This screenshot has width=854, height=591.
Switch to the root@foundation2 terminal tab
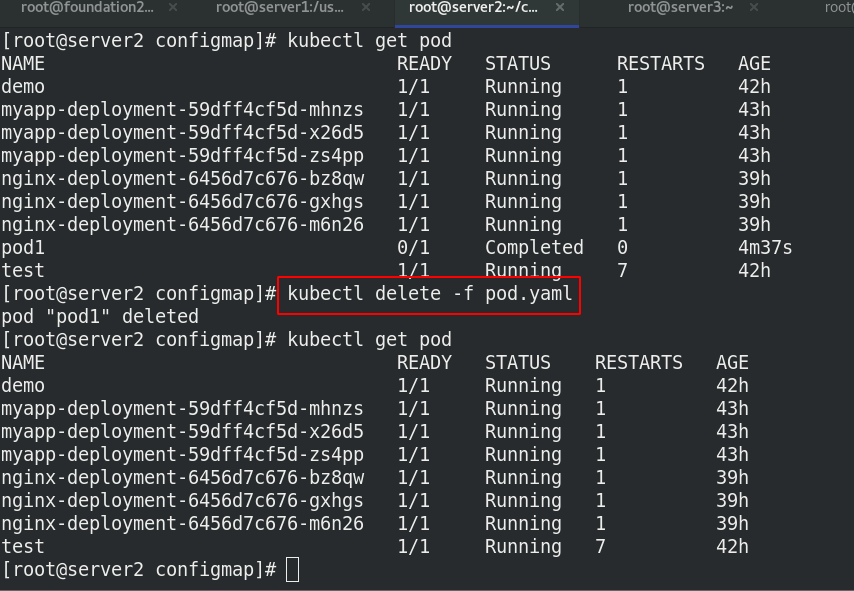[87, 8]
